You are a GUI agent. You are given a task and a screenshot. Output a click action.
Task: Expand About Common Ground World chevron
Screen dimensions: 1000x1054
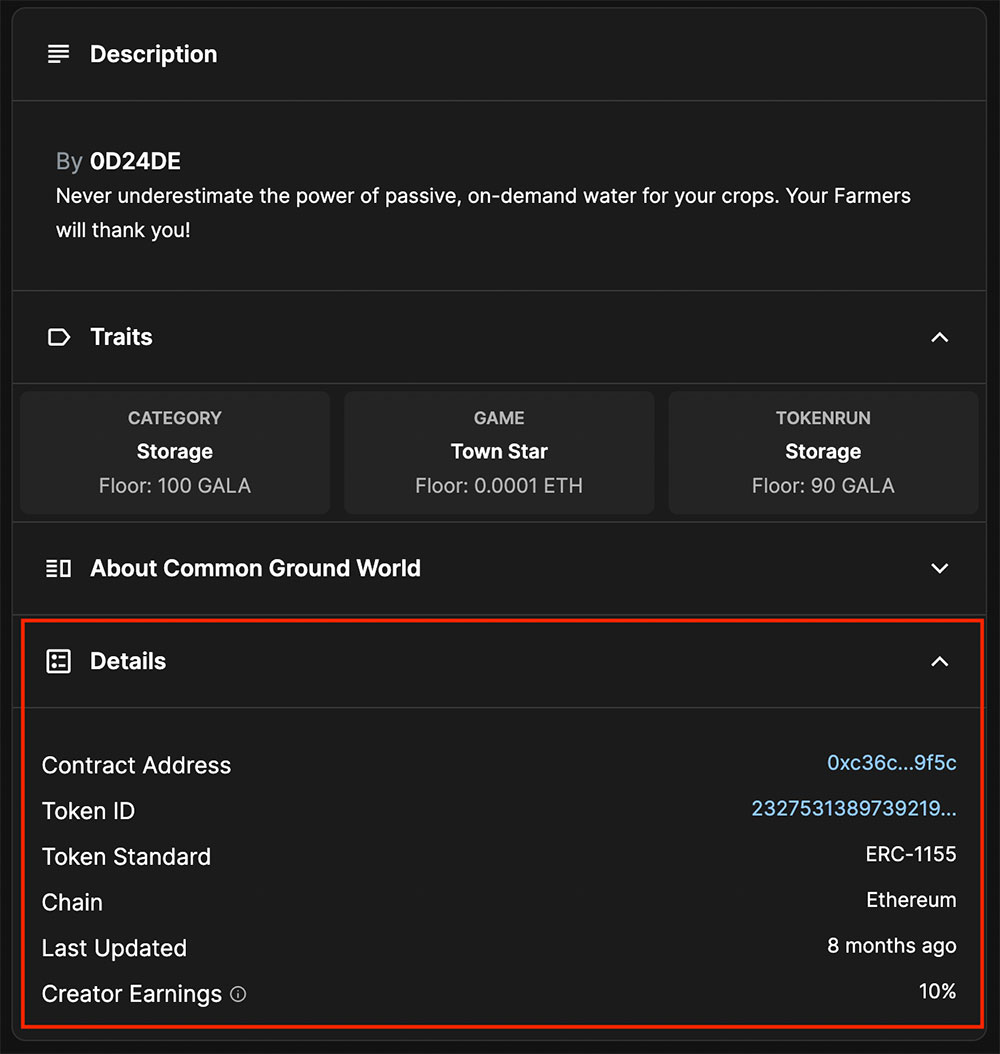coord(940,569)
